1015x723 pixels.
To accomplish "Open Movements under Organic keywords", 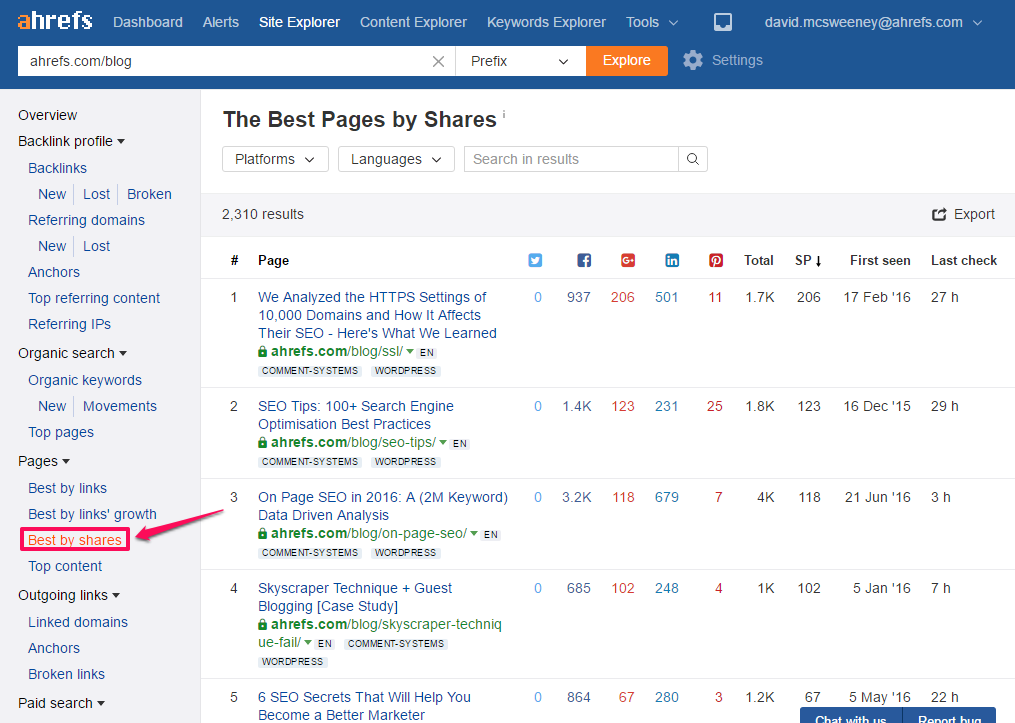I will tap(120, 406).
